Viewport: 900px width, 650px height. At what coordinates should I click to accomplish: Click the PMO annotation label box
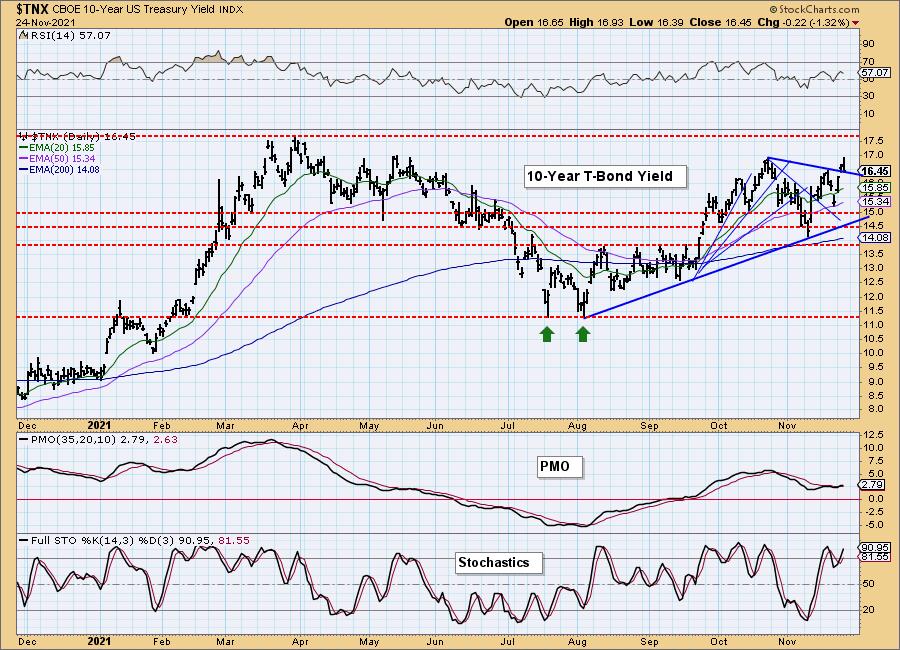[x=560, y=466]
